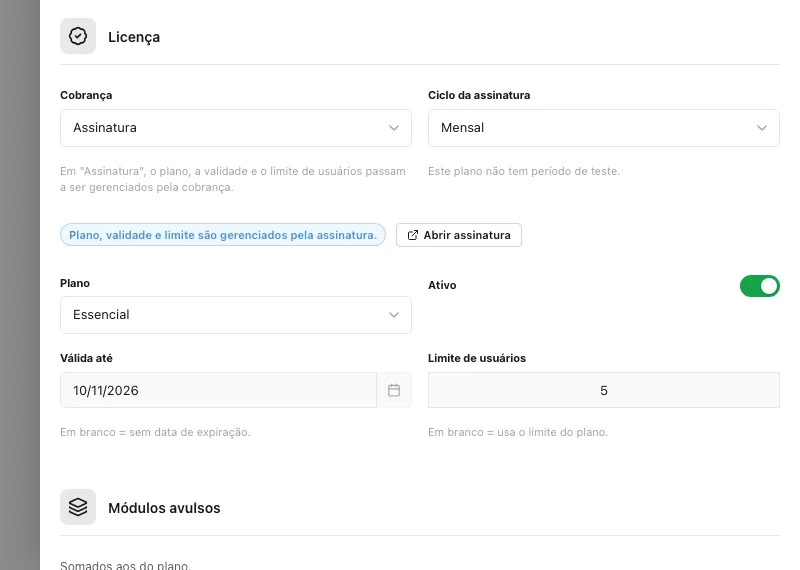Click the 'Somados aos do plano.' text
Viewport: 800px width, 570px height.
coord(126,565)
